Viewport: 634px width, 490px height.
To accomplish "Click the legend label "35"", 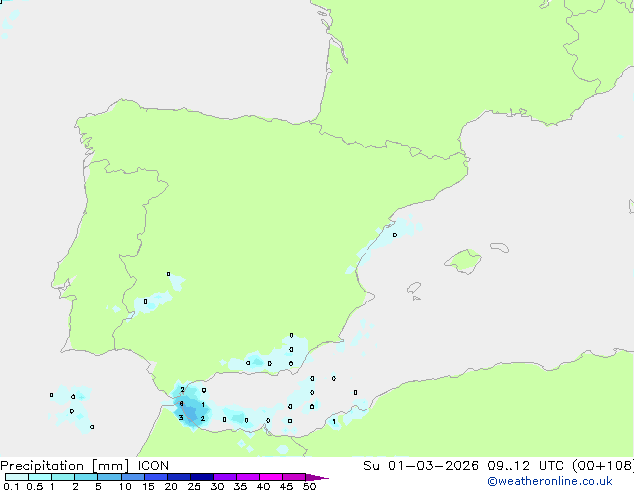I will 240,486.
